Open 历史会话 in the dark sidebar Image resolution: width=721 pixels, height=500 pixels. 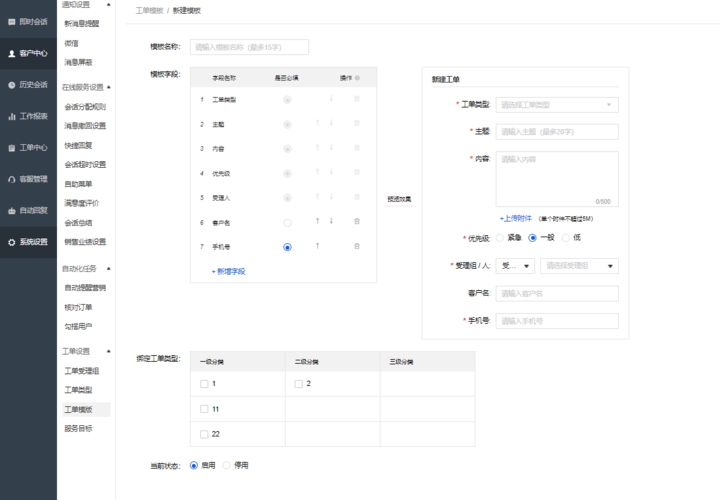click(x=28, y=85)
